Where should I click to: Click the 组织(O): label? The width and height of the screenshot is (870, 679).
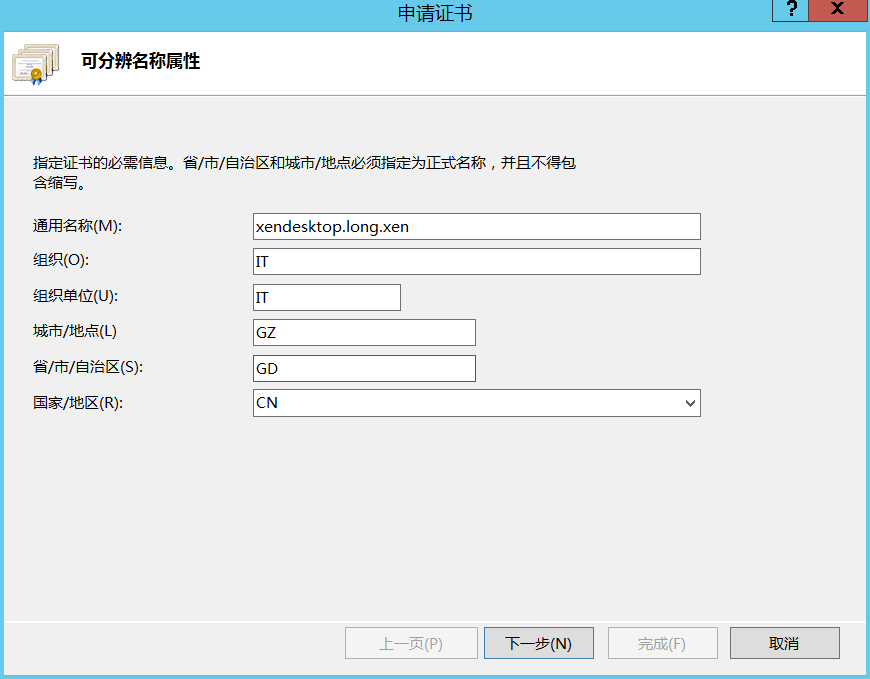(x=61, y=260)
